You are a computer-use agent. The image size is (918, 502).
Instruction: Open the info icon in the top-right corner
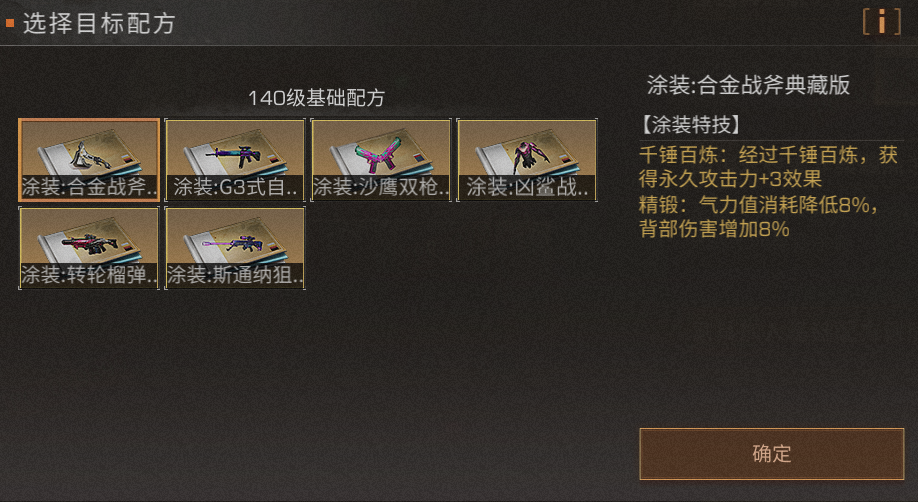pyautogui.click(x=881, y=22)
